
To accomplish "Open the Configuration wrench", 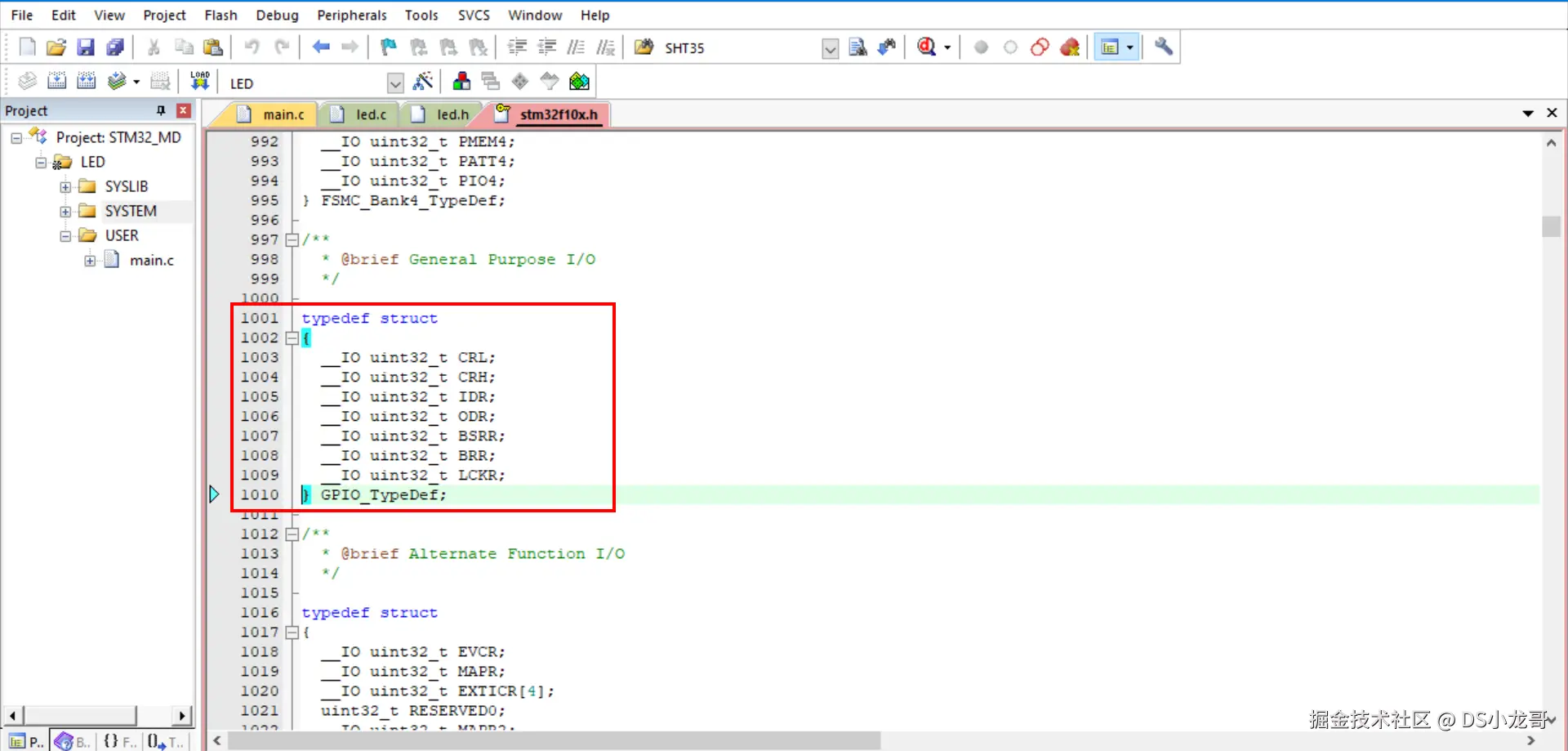I will [x=1164, y=47].
